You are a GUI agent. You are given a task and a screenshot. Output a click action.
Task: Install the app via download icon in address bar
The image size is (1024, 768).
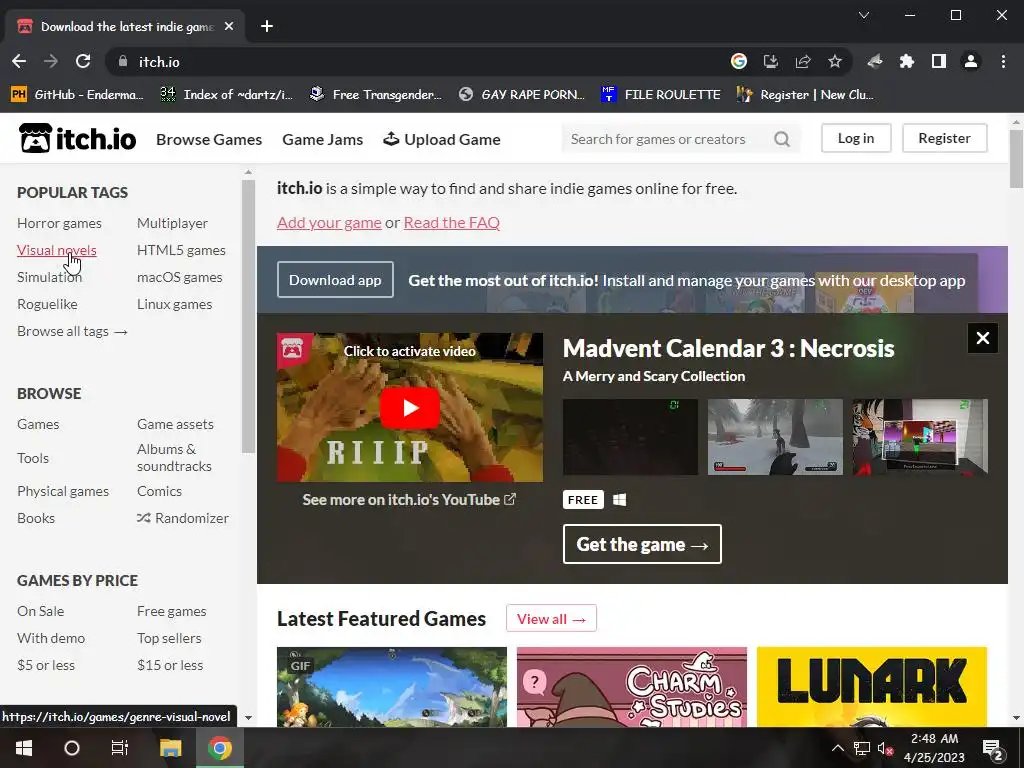coord(771,61)
